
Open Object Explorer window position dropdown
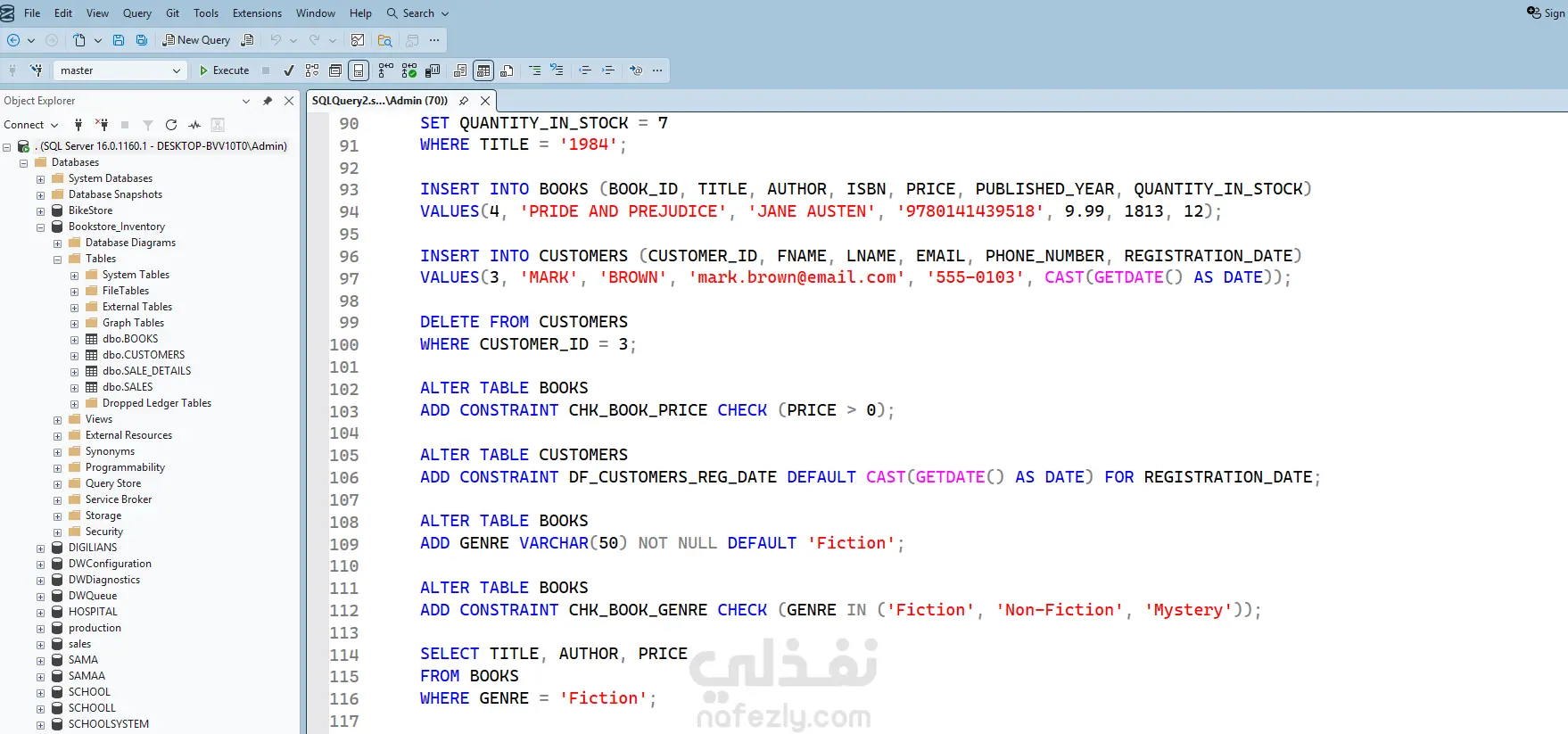[246, 101]
